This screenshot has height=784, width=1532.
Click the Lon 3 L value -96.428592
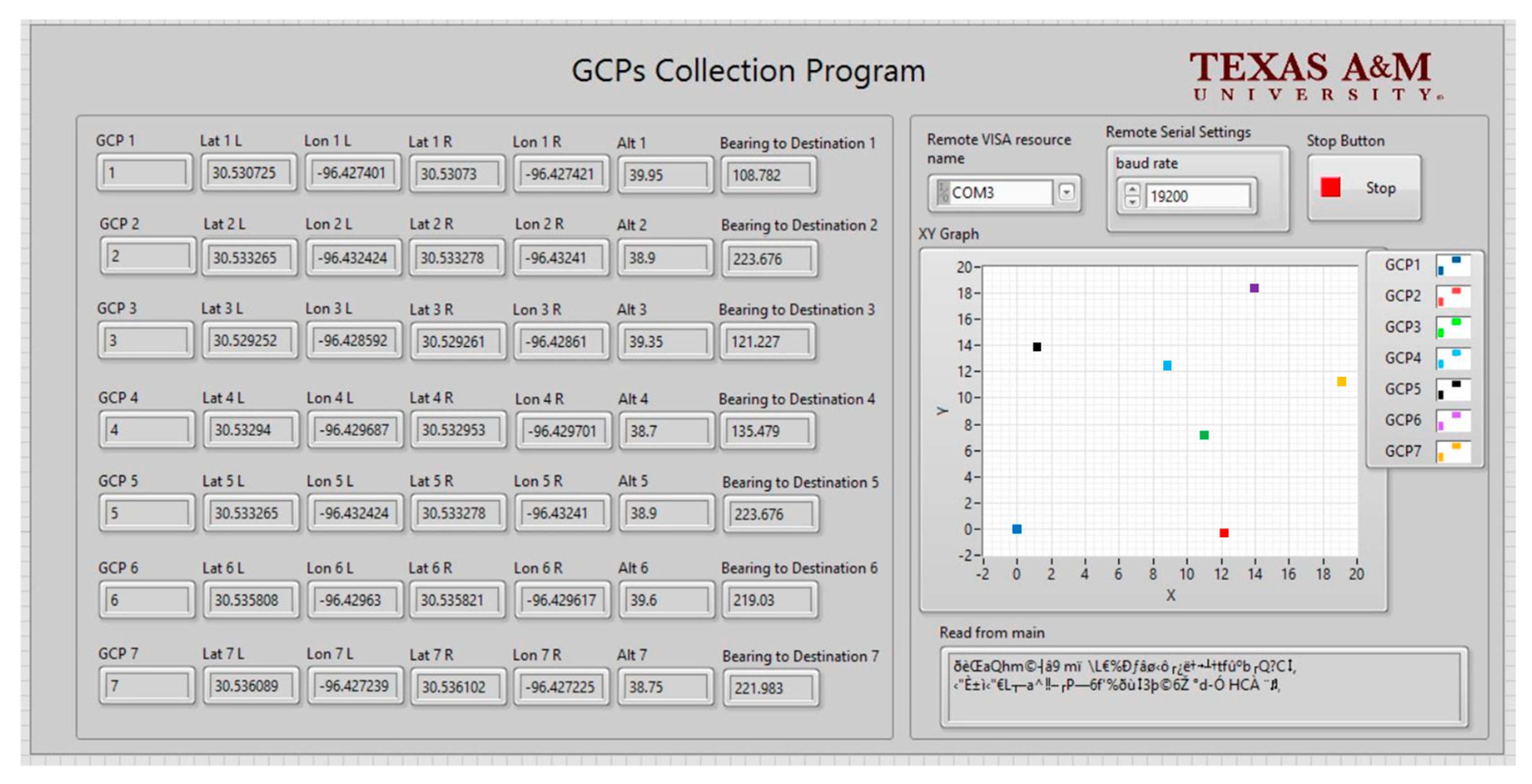click(x=354, y=340)
